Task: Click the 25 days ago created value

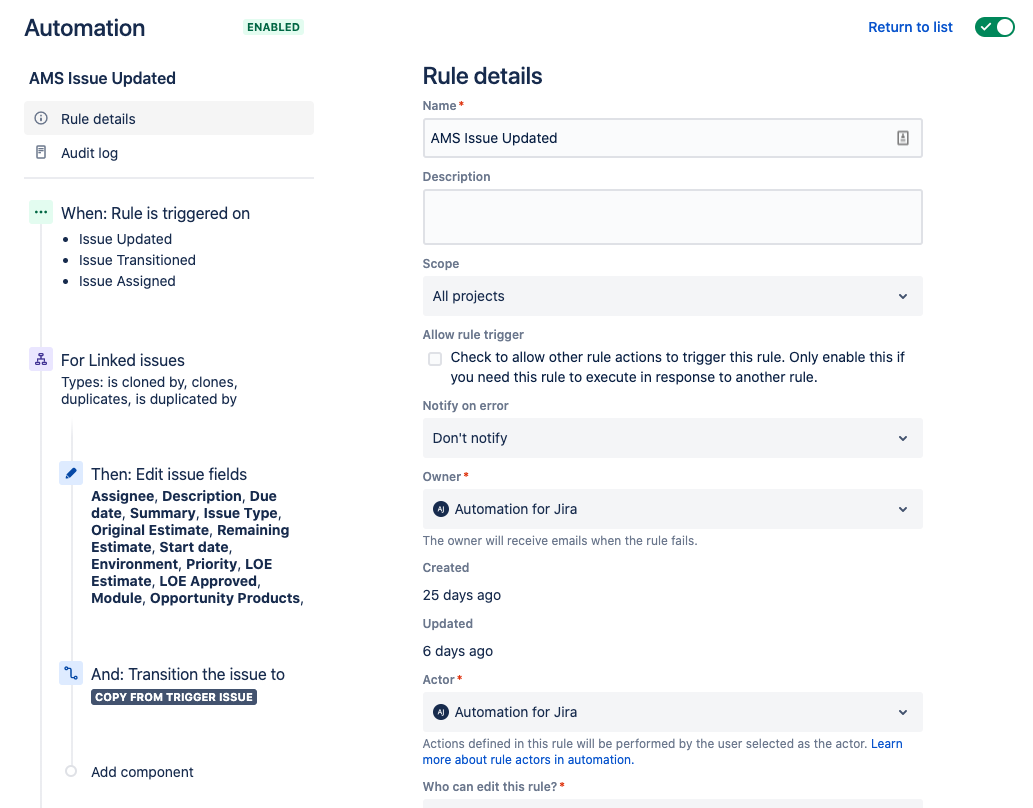Action: point(462,595)
